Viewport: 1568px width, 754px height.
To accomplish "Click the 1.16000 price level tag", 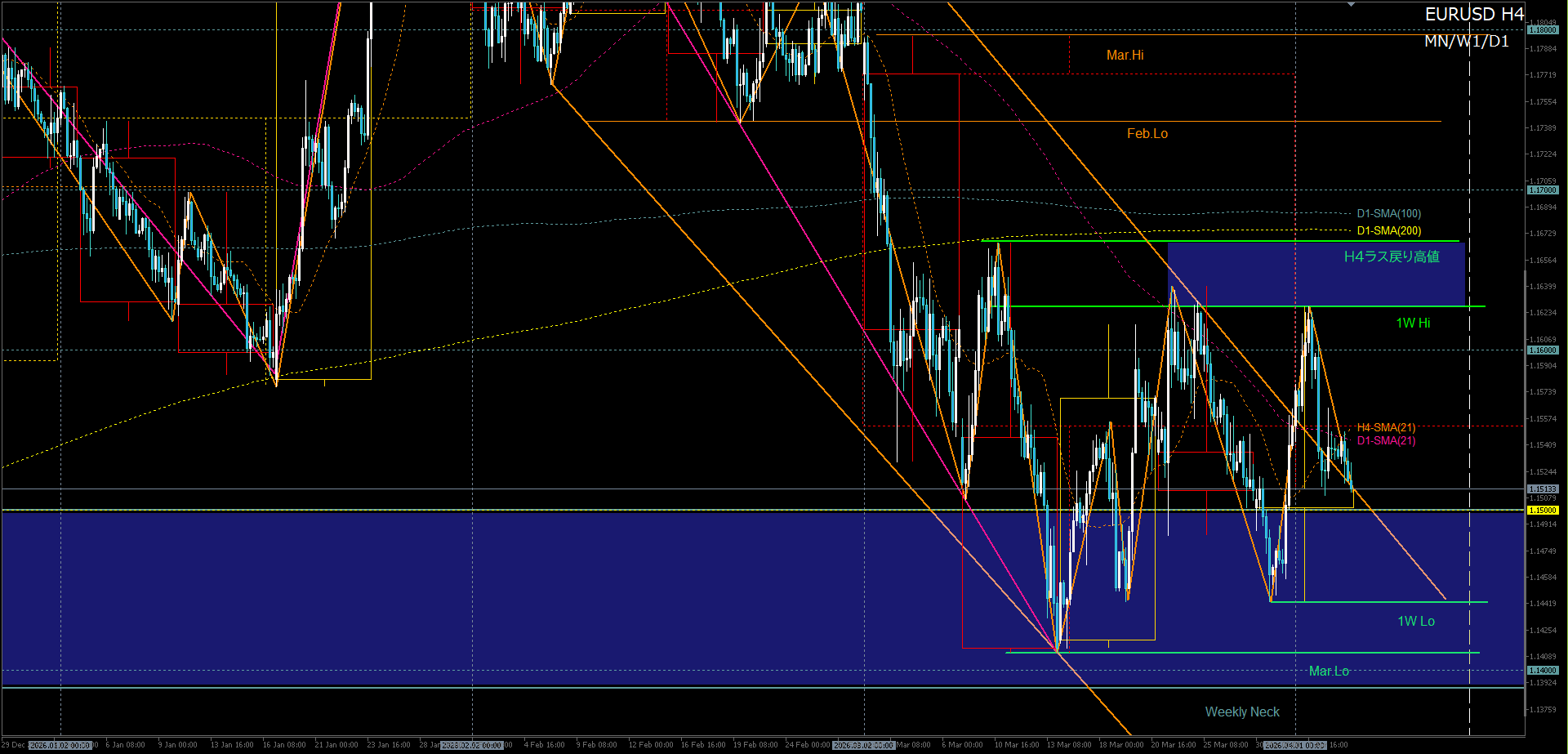I will pyautogui.click(x=1542, y=350).
